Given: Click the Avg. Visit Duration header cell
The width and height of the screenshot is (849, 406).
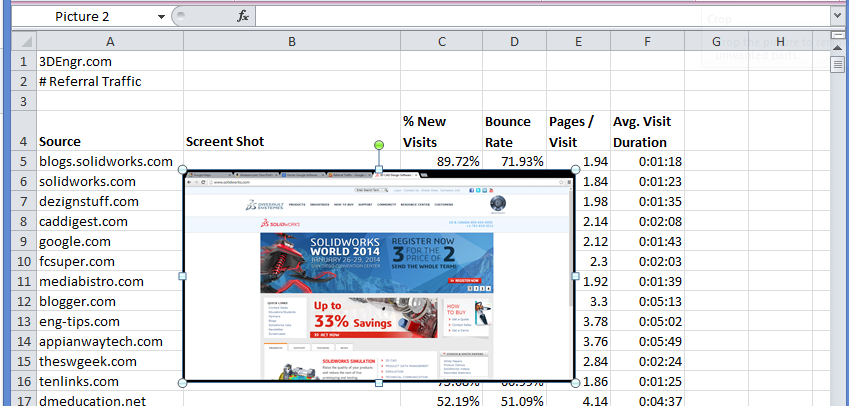Looking at the screenshot, I should coord(648,131).
